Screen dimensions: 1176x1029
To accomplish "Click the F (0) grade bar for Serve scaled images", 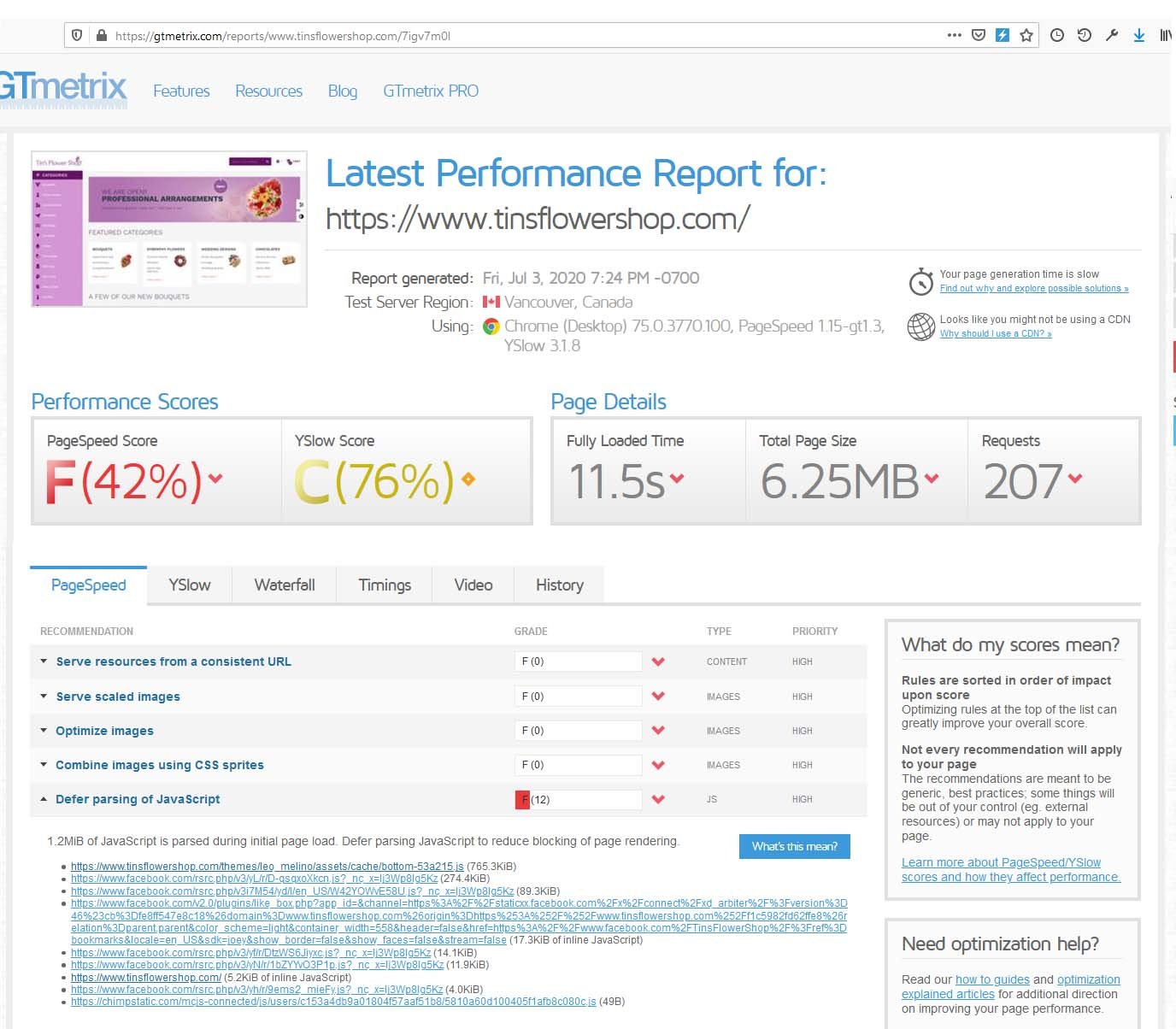I will 578,697.
